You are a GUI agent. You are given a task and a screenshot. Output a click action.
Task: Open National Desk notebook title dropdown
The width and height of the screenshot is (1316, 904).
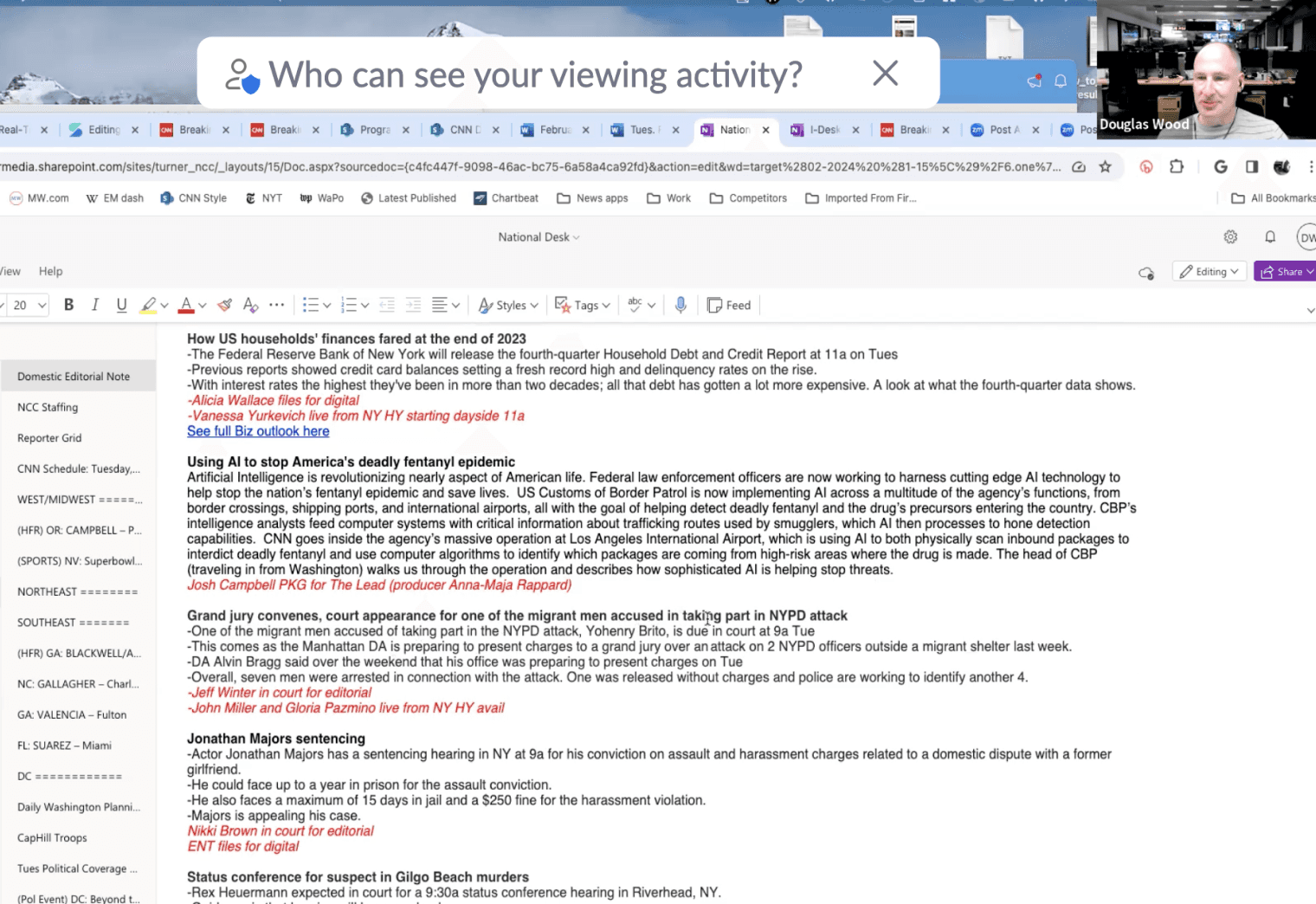pos(539,236)
